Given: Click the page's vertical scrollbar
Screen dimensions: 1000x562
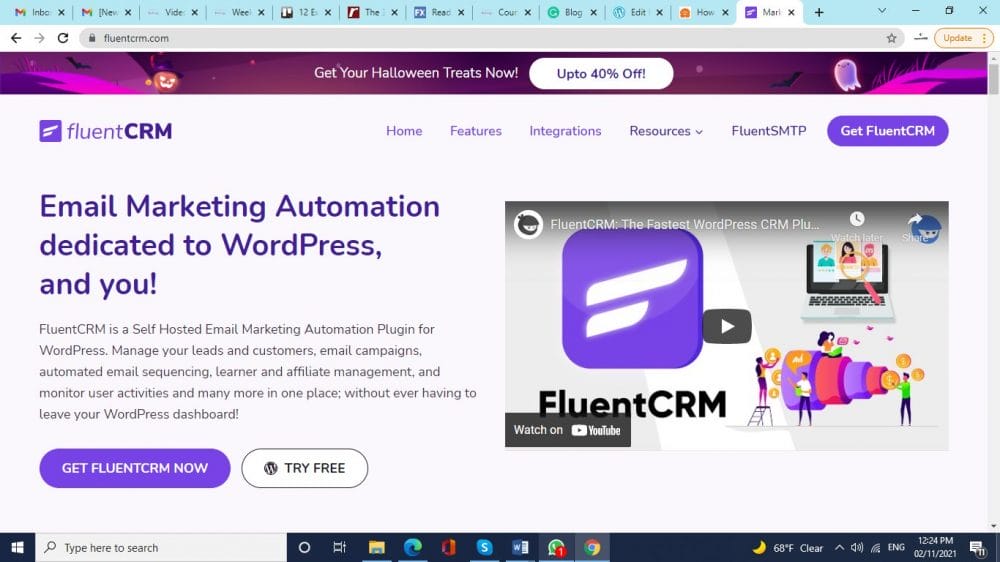Looking at the screenshot, I should tap(992, 300).
